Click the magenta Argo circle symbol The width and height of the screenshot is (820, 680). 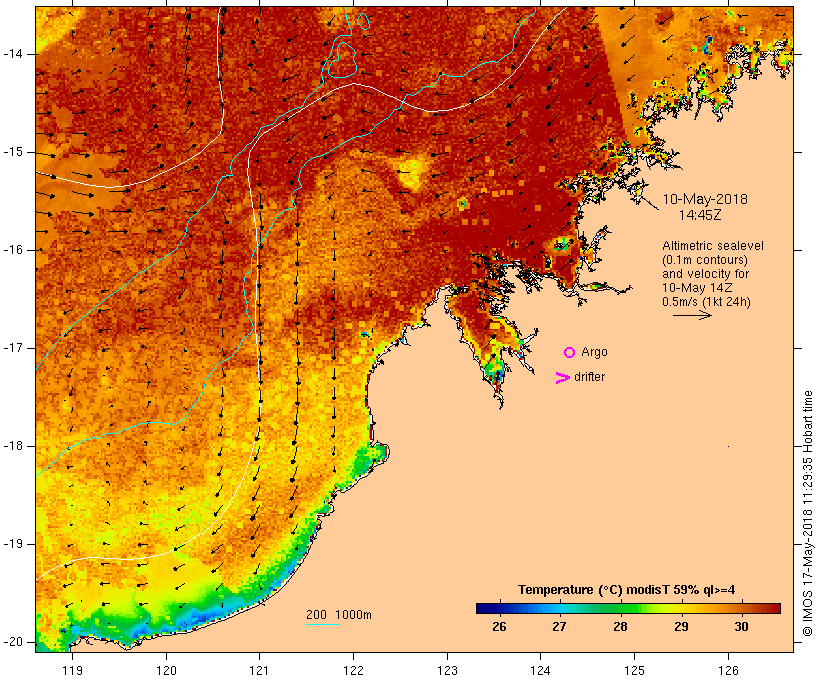tap(570, 352)
